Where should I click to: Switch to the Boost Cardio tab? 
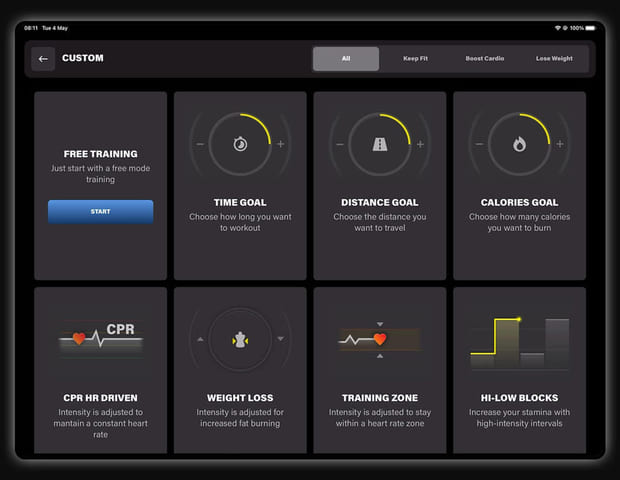tap(485, 59)
